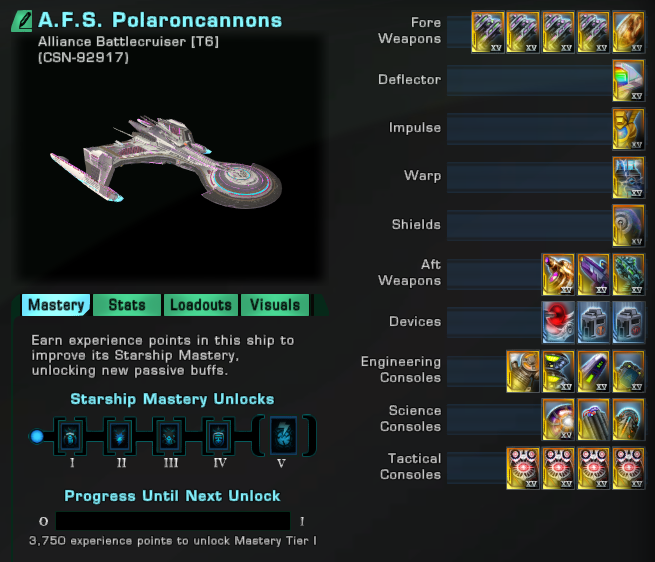Switch to the Visuals tab

tap(275, 305)
